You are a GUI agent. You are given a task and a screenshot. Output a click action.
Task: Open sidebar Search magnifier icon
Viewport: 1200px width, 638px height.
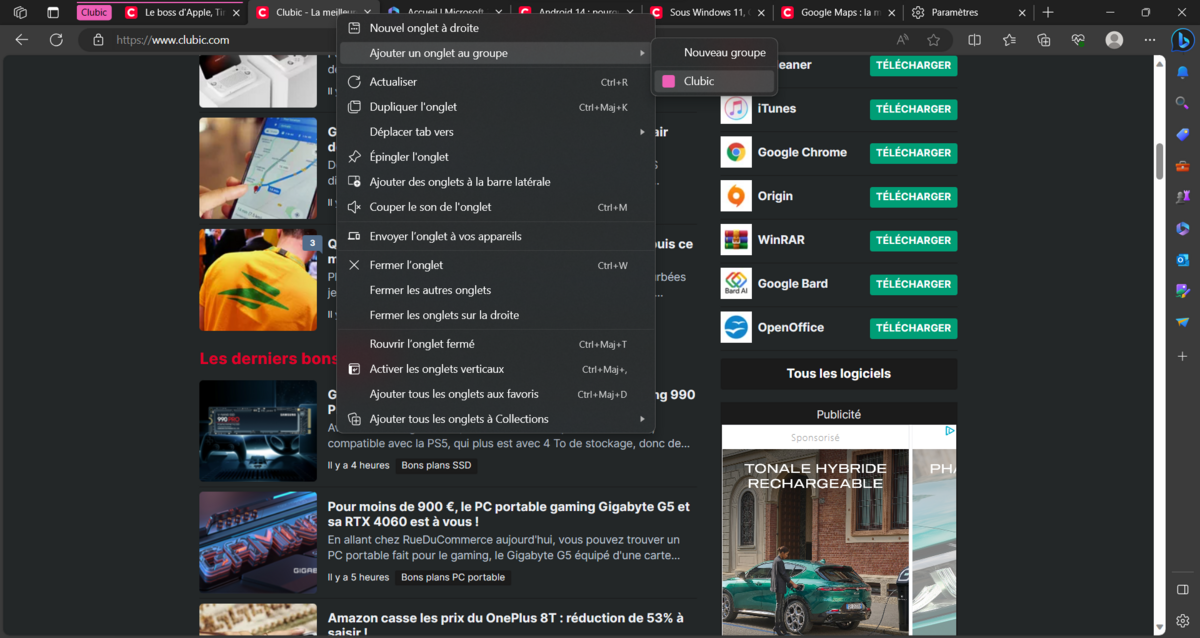1182,103
